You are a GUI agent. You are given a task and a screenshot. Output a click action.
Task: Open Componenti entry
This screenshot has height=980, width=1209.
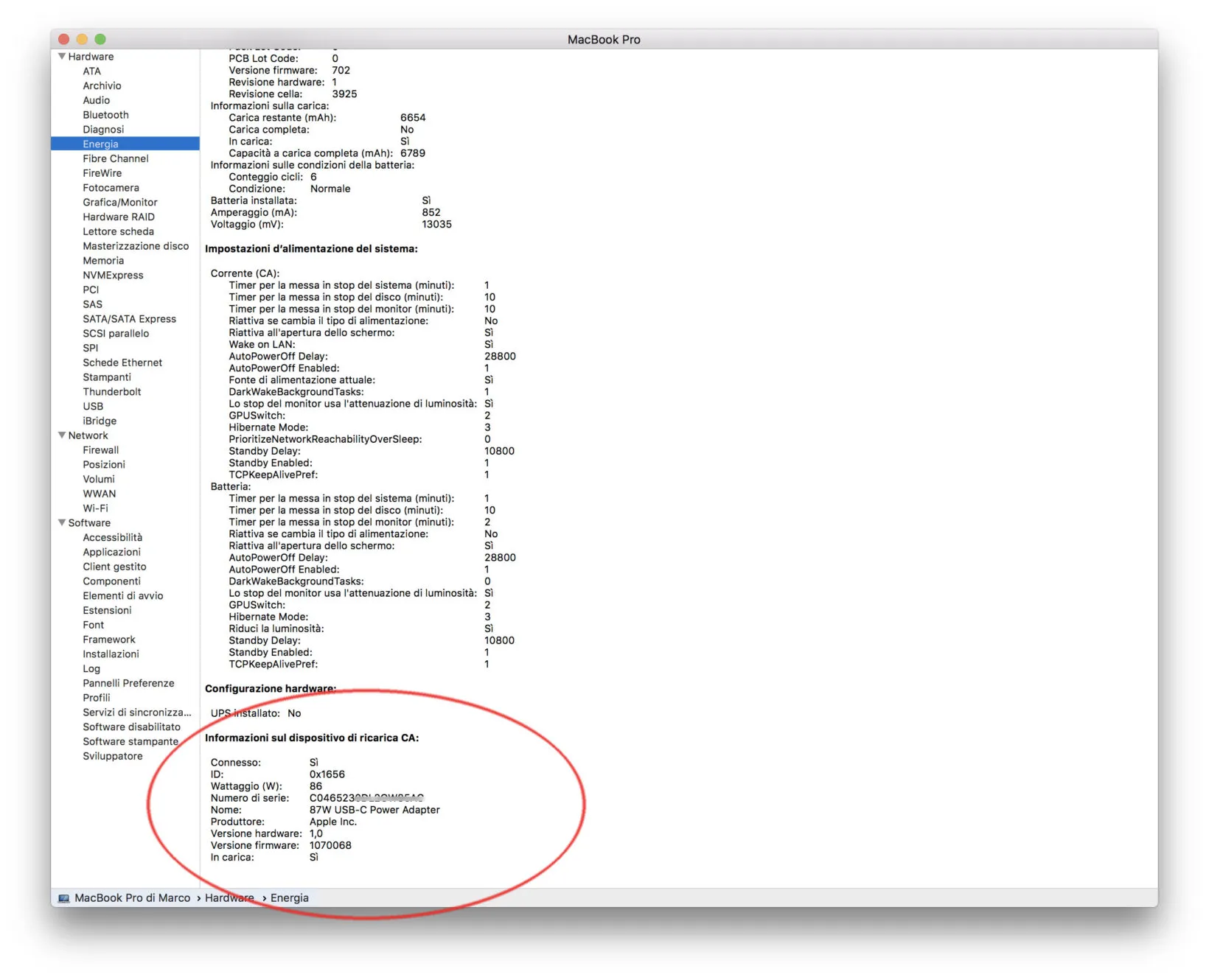(111, 581)
